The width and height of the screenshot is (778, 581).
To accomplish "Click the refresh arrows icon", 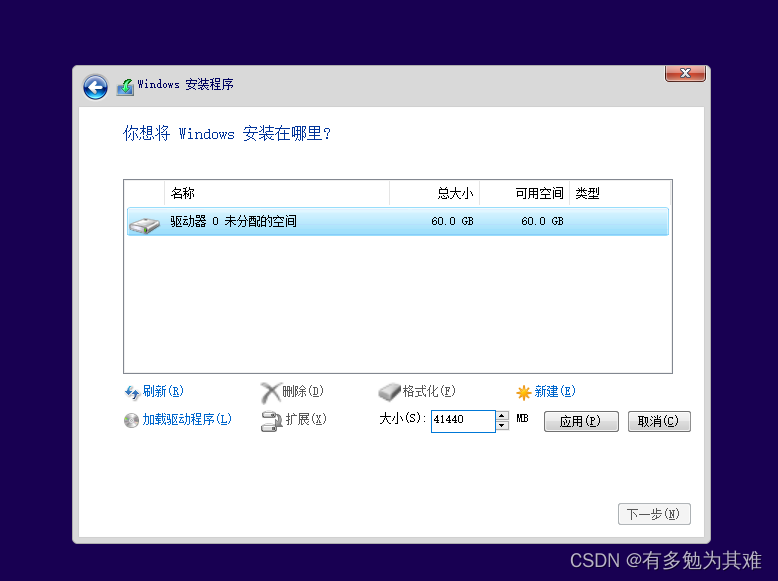I will (x=132, y=392).
